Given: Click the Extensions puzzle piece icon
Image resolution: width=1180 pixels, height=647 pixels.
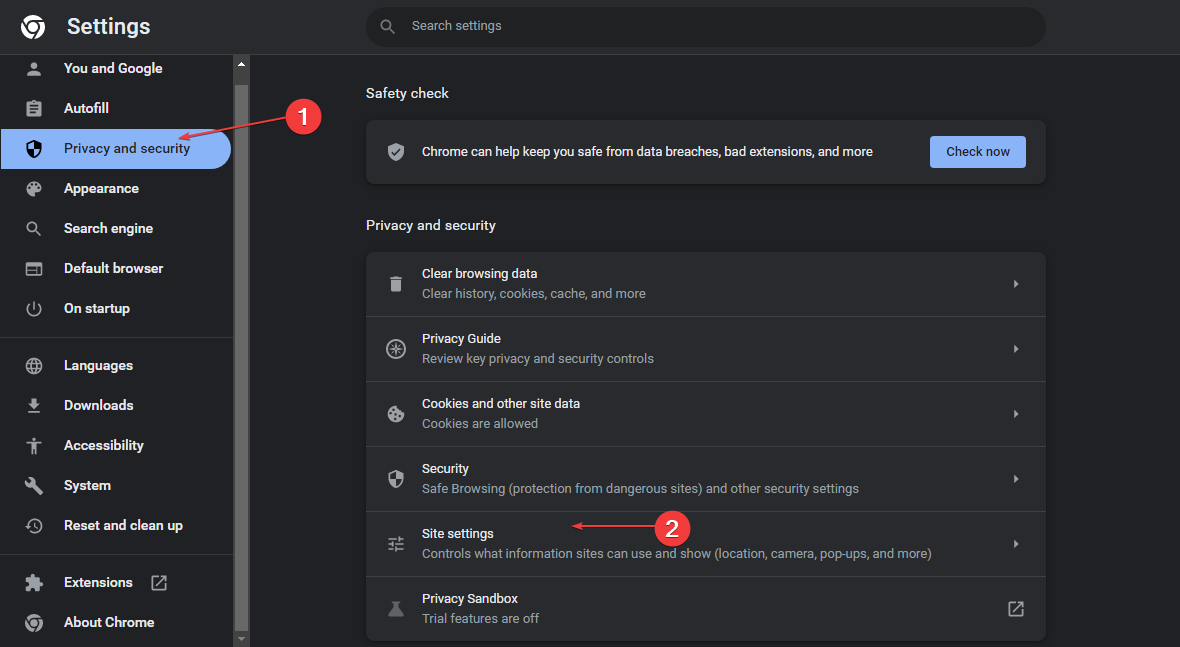Looking at the screenshot, I should pyautogui.click(x=34, y=582).
